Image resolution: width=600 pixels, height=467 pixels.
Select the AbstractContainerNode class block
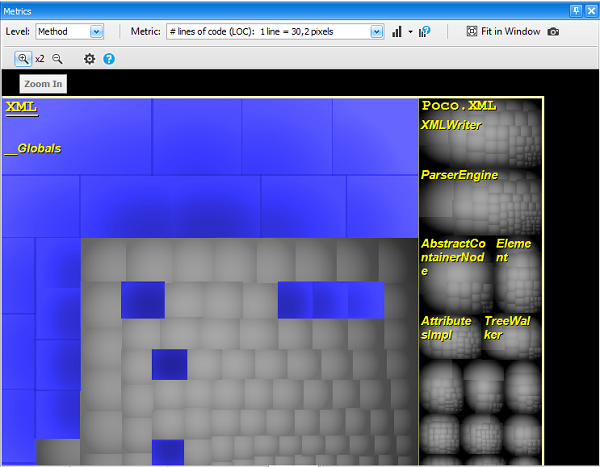(x=455, y=274)
